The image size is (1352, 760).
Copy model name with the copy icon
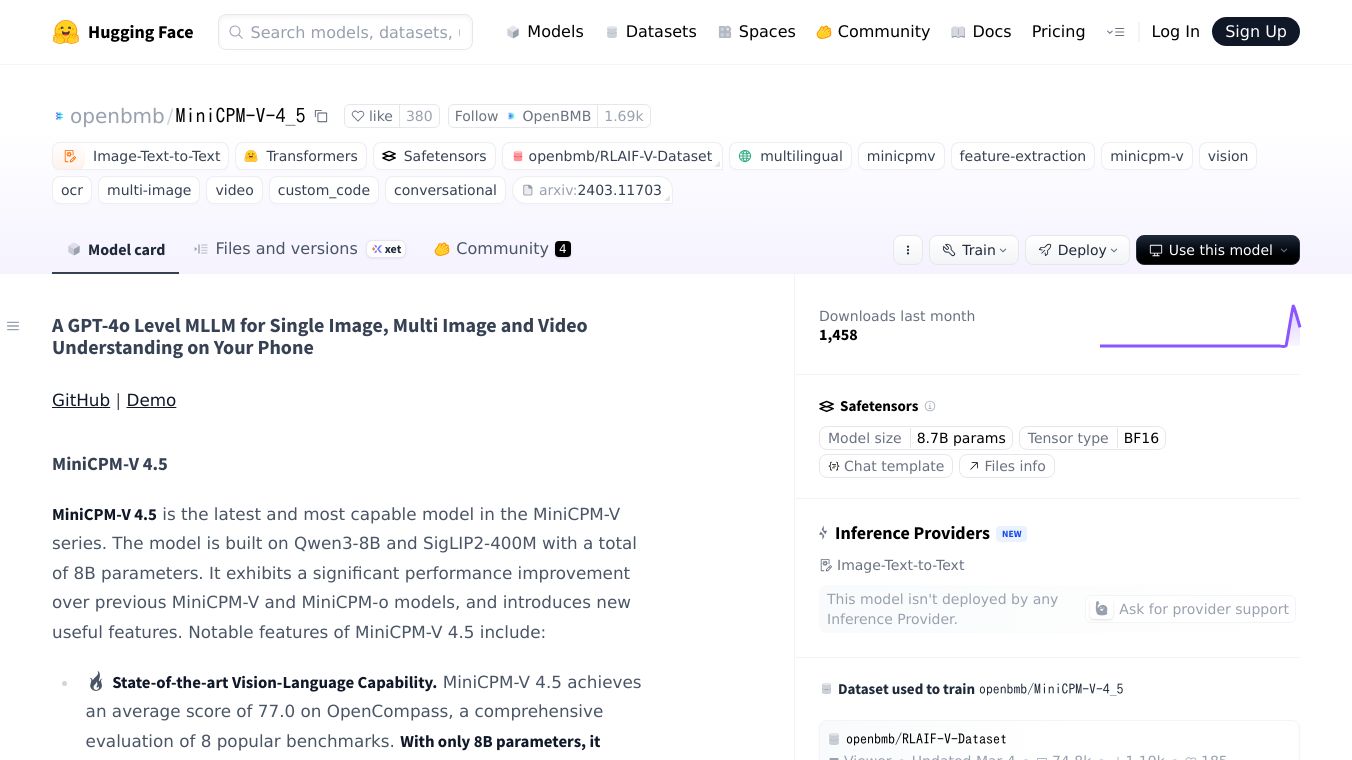[x=321, y=116]
